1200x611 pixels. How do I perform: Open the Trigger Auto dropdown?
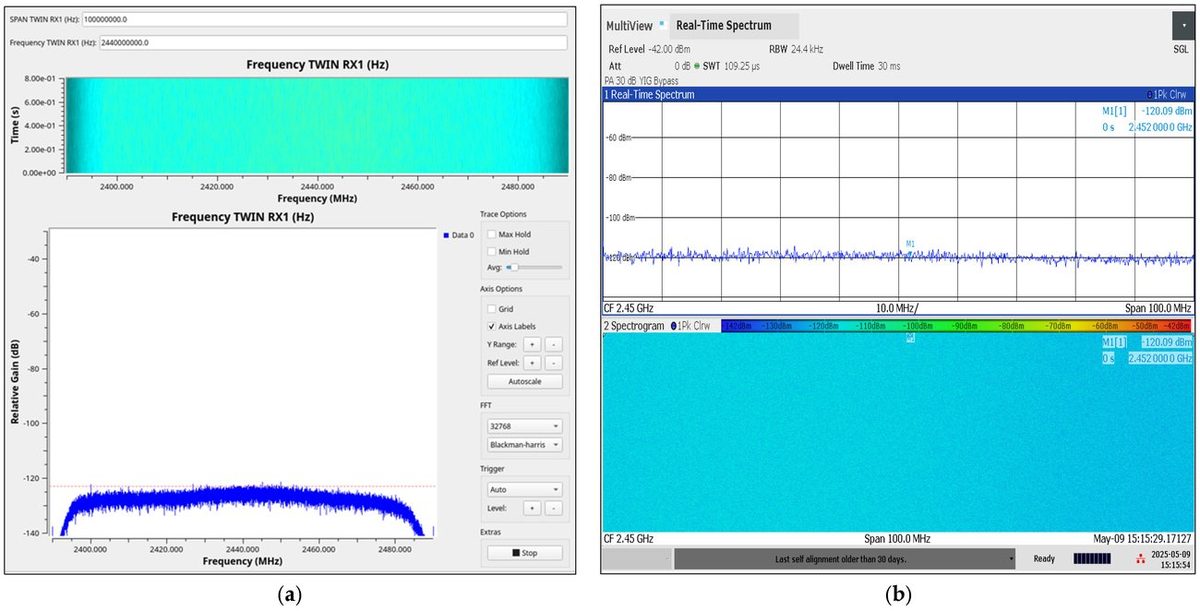pyautogui.click(x=524, y=490)
